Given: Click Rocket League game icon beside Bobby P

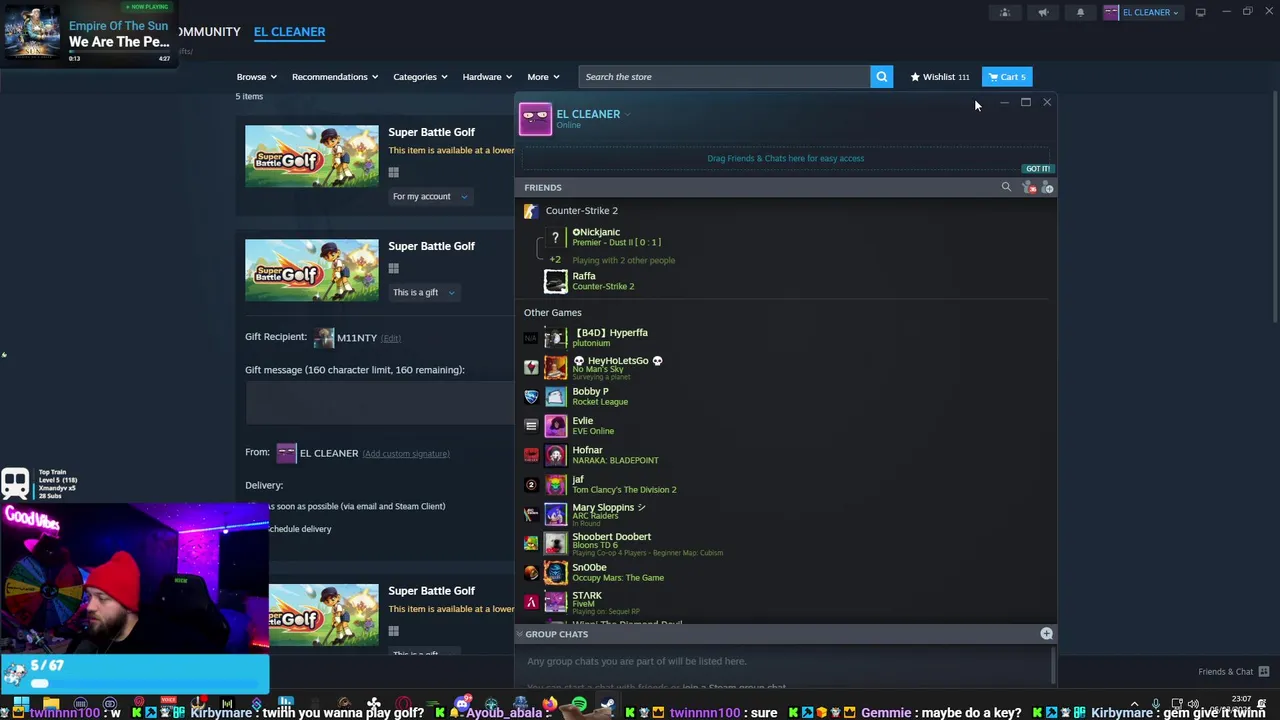Looking at the screenshot, I should pos(531,397).
